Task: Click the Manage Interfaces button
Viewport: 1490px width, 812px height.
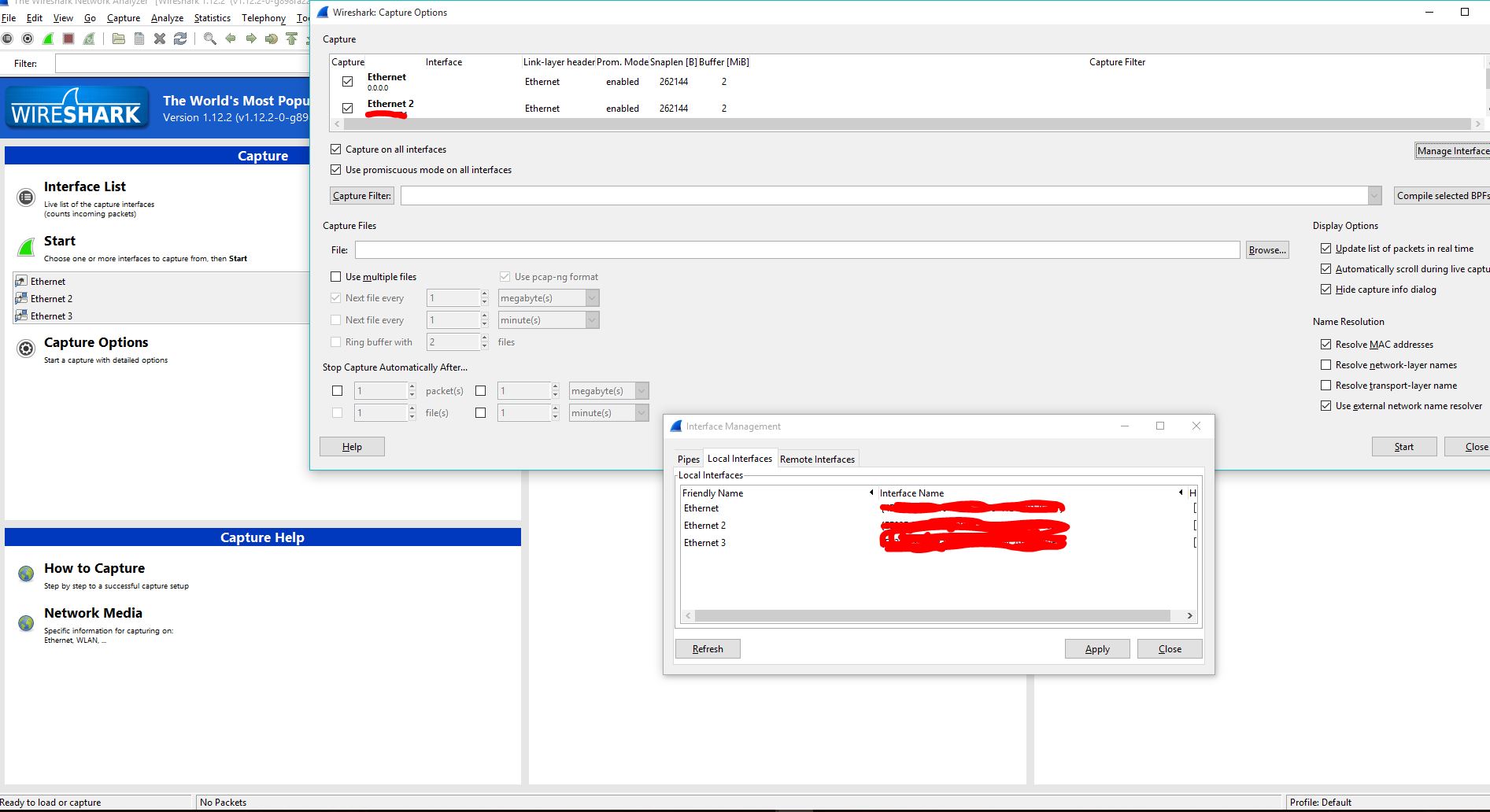Action: click(1453, 151)
